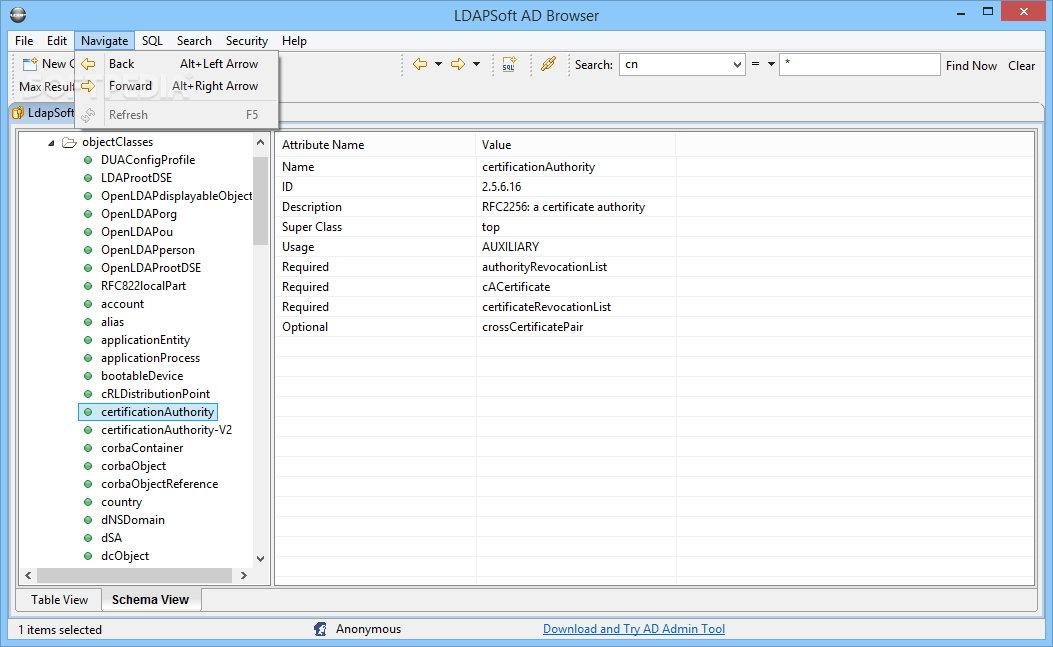
Task: Select applicationEntity tree item
Action: pos(146,340)
